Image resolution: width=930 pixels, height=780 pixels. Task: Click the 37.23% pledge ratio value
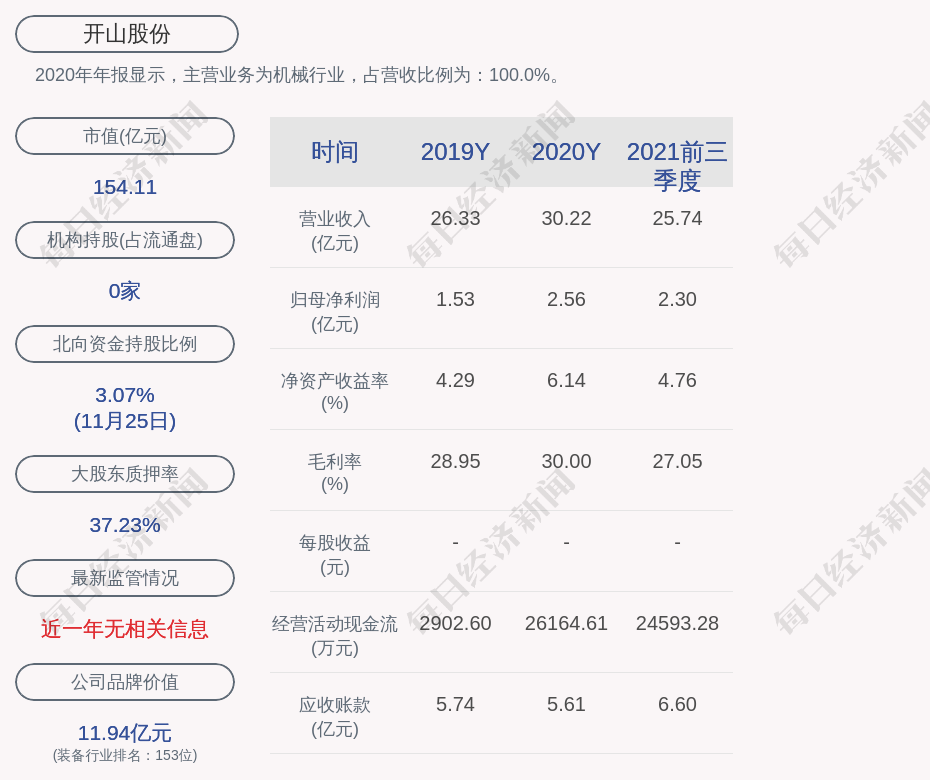[x=125, y=525]
